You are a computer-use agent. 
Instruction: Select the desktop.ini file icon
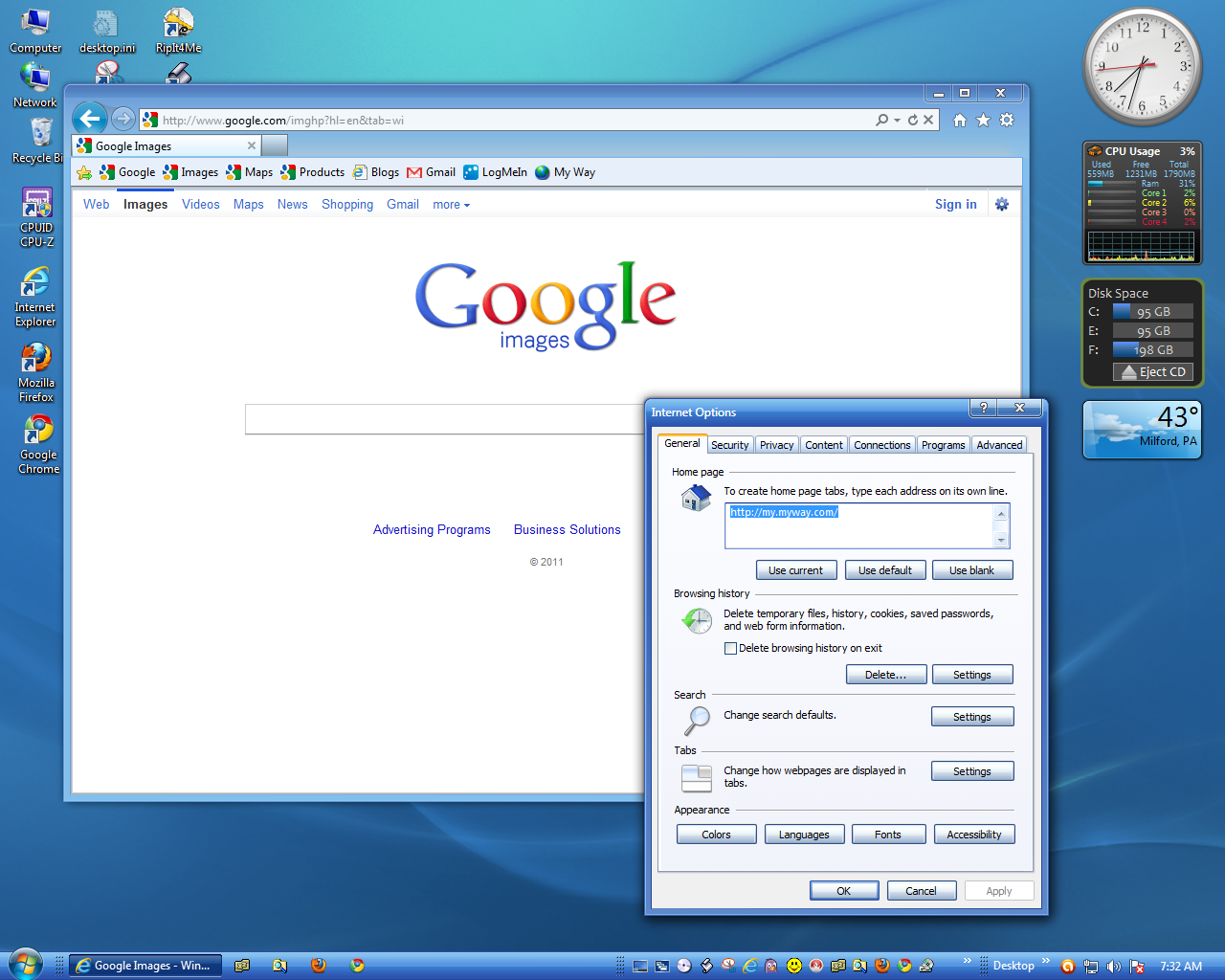[107, 32]
